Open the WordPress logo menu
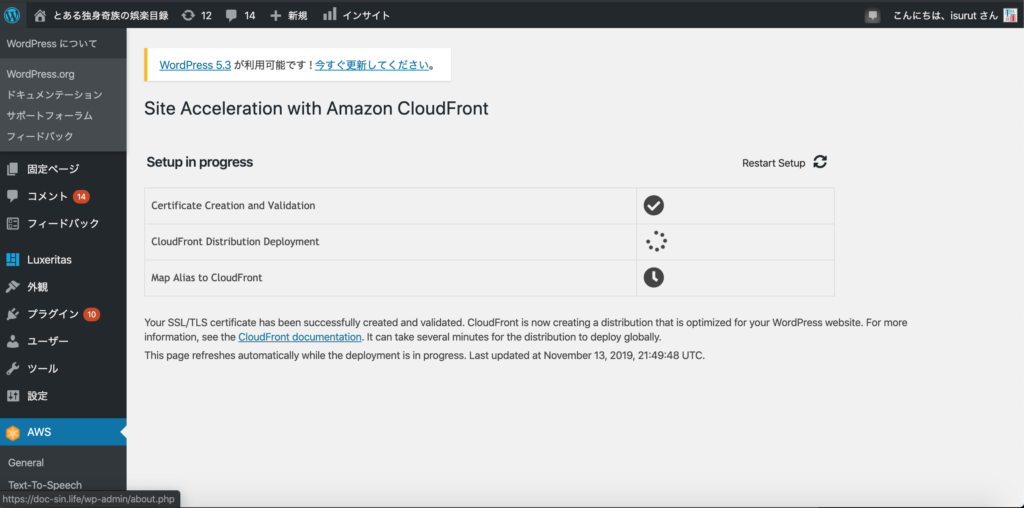This screenshot has width=1024, height=508. 12,14
